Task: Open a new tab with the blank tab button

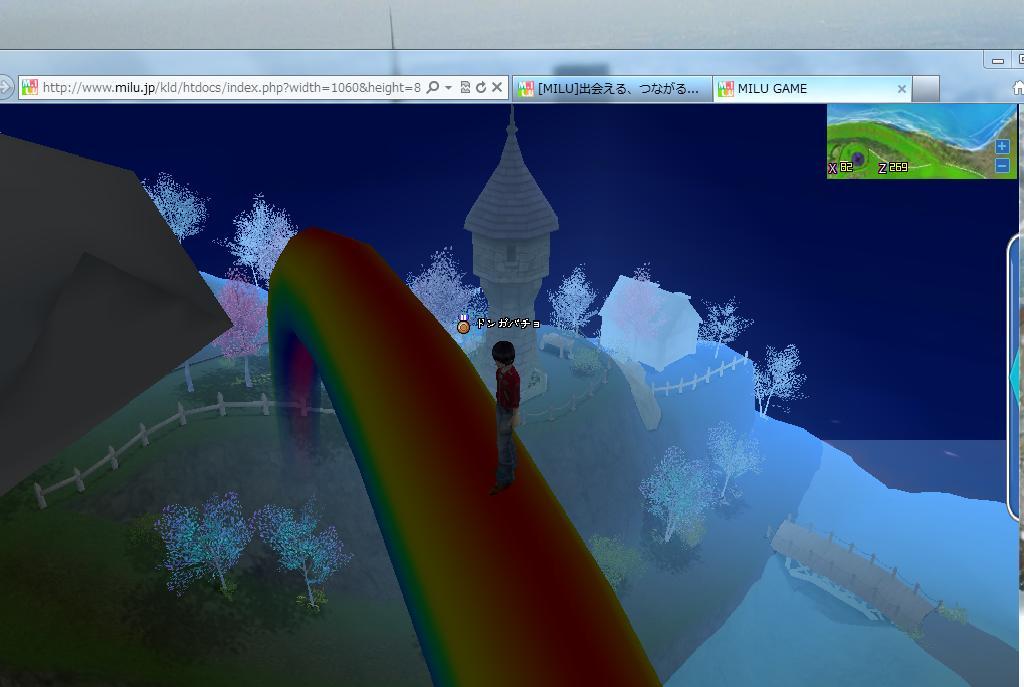Action: [x=925, y=88]
